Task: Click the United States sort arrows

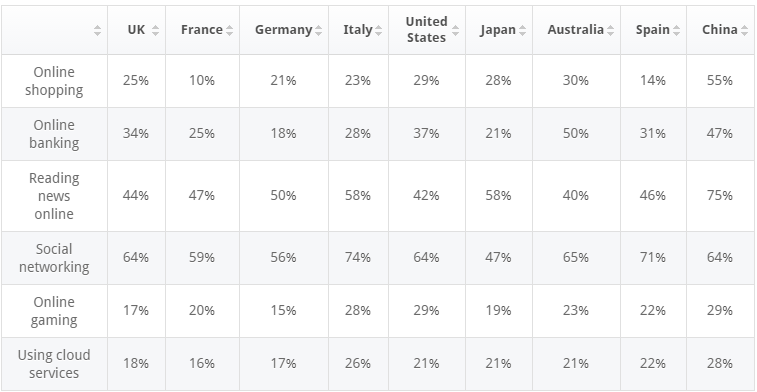Action: click(455, 30)
